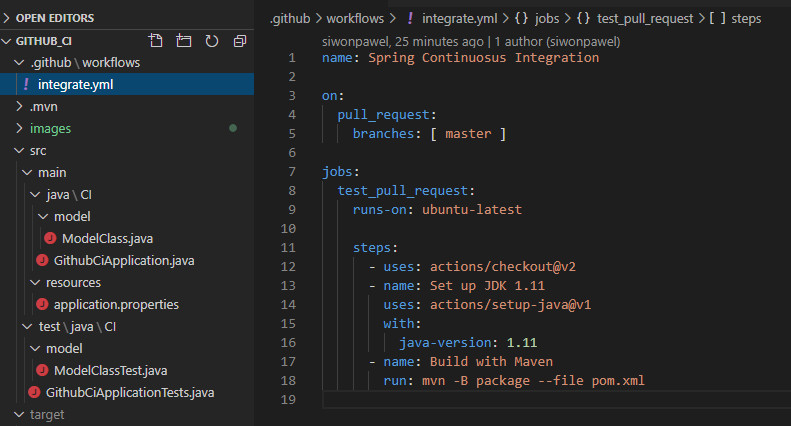Screen dimensions: 791x426
Task: Collapse the main folder
Action: pos(27,172)
